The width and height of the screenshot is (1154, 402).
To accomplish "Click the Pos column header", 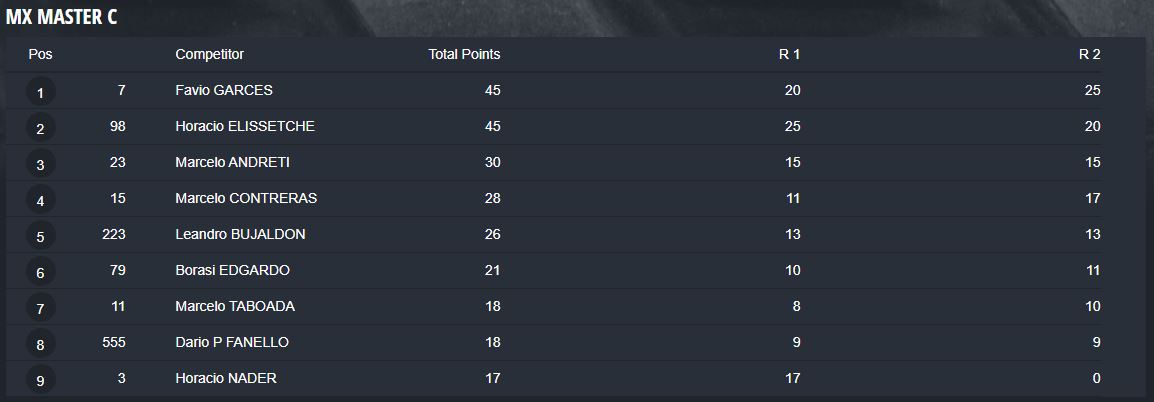I will [x=40, y=54].
